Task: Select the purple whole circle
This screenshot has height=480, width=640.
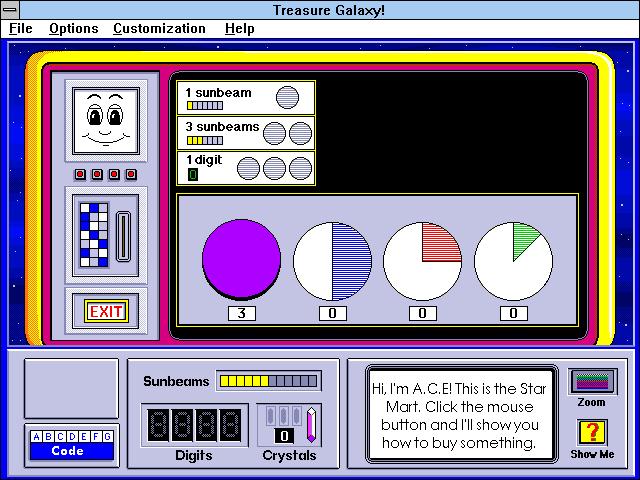Action: 241,259
